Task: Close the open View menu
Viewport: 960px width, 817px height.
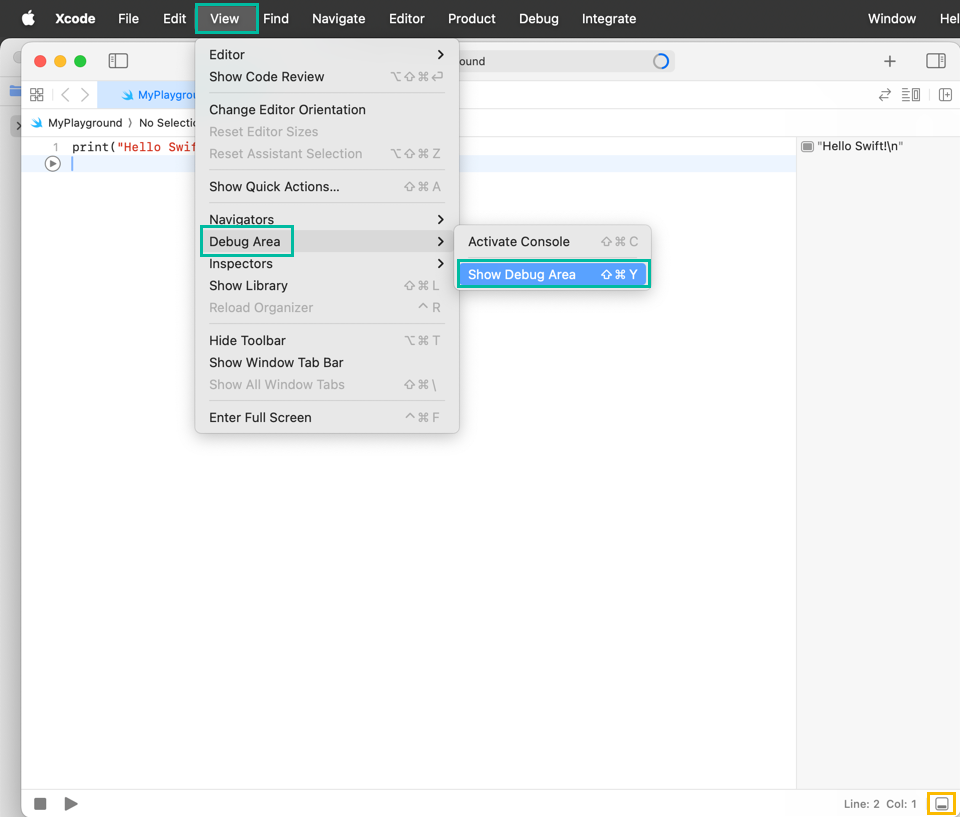Action: 225,18
